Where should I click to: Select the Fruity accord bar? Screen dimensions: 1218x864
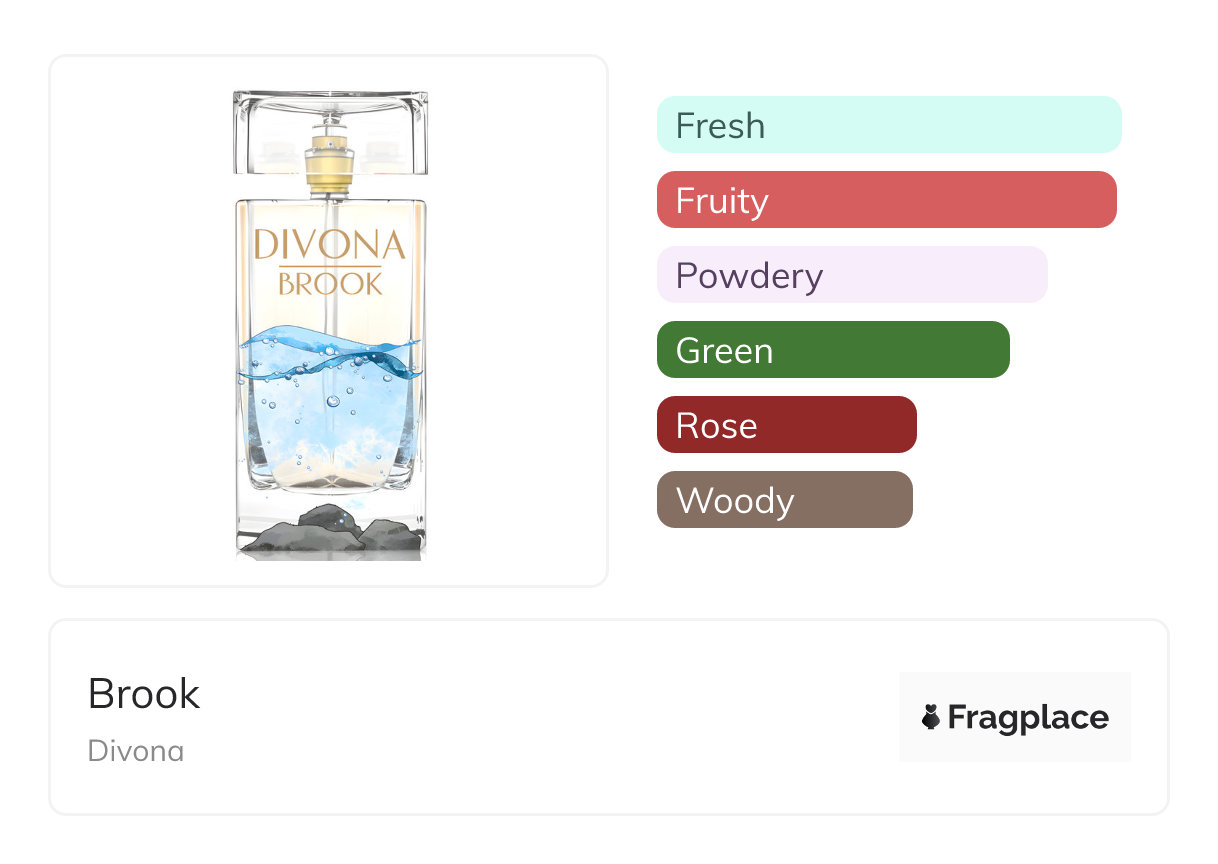click(x=886, y=200)
